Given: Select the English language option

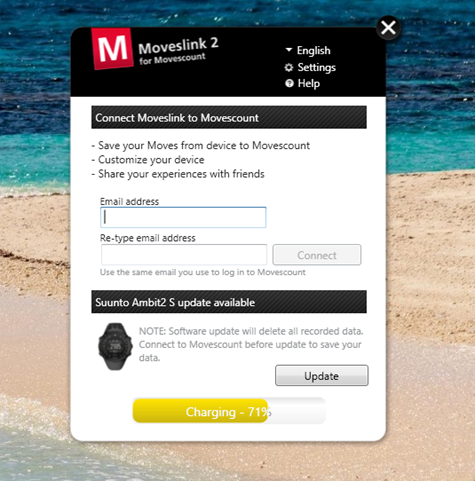Looking at the screenshot, I should (314, 50).
